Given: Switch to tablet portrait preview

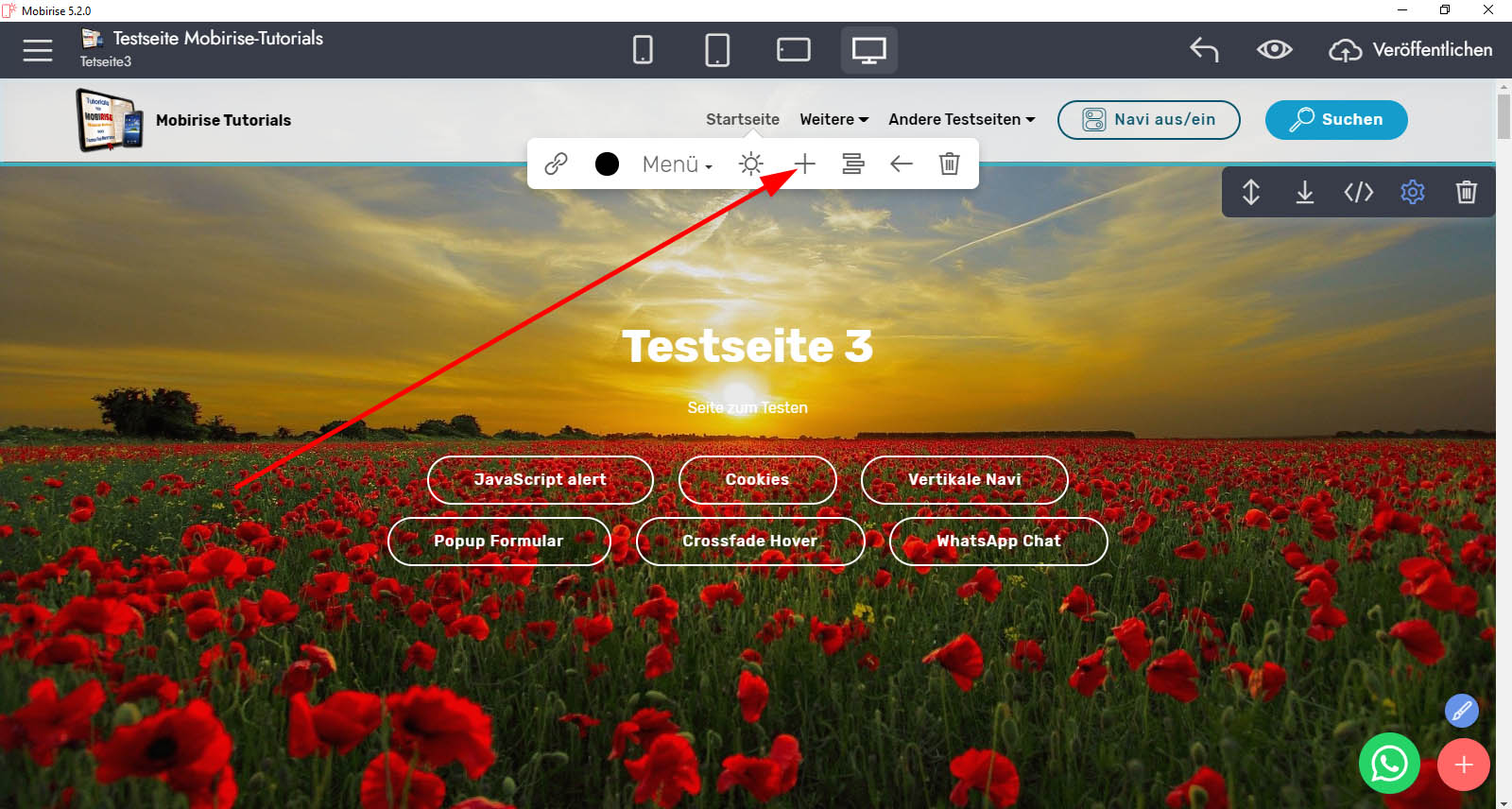Looking at the screenshot, I should [x=717, y=49].
